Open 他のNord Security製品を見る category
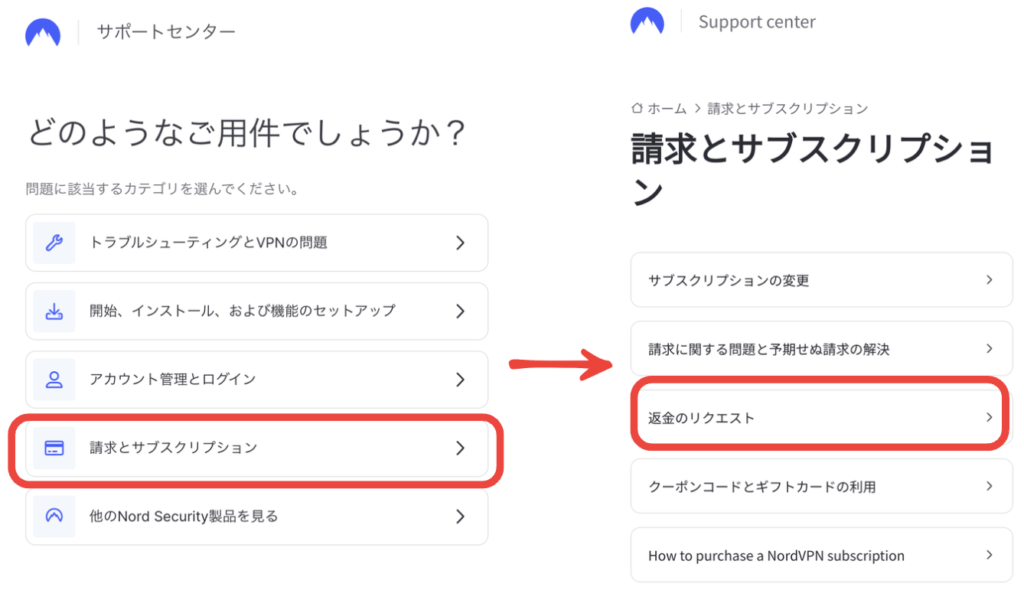The image size is (1024, 600). click(x=184, y=516)
